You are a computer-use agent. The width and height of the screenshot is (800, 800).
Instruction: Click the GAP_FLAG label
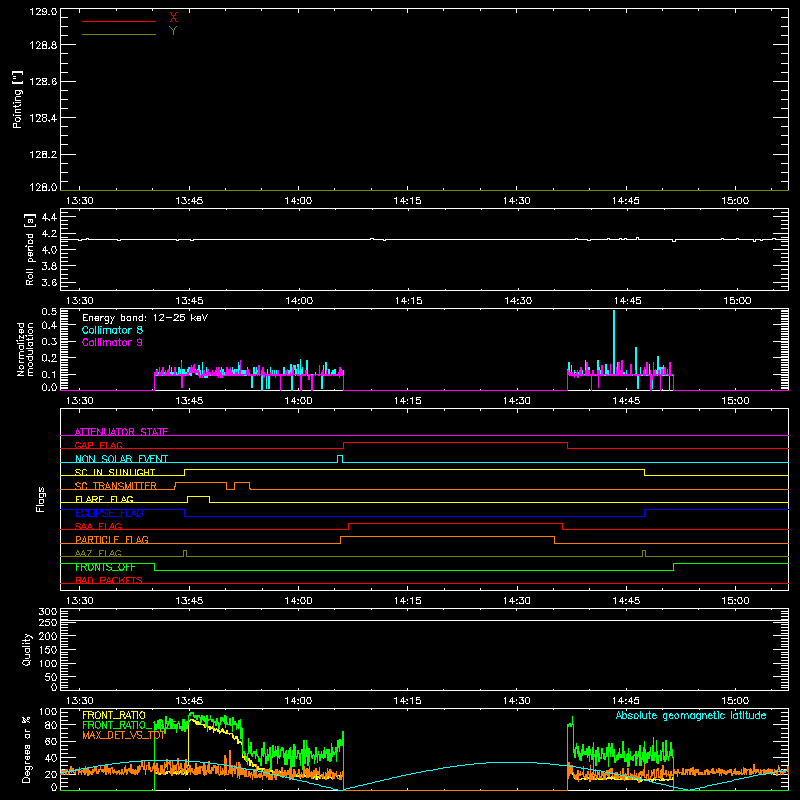(x=98, y=445)
